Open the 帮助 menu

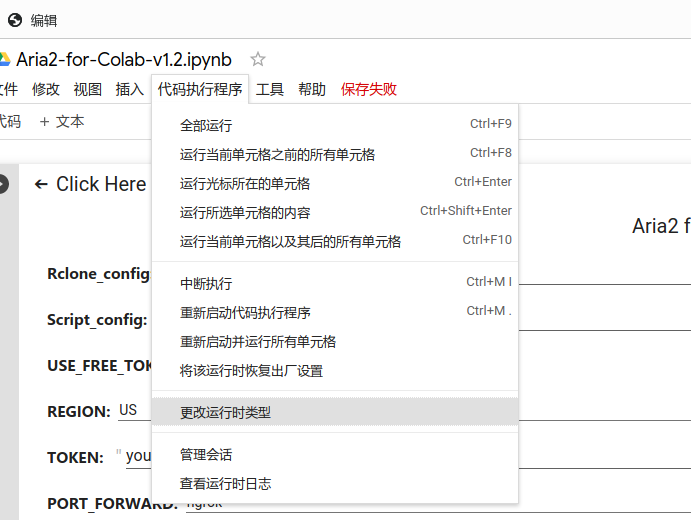pyautogui.click(x=312, y=89)
